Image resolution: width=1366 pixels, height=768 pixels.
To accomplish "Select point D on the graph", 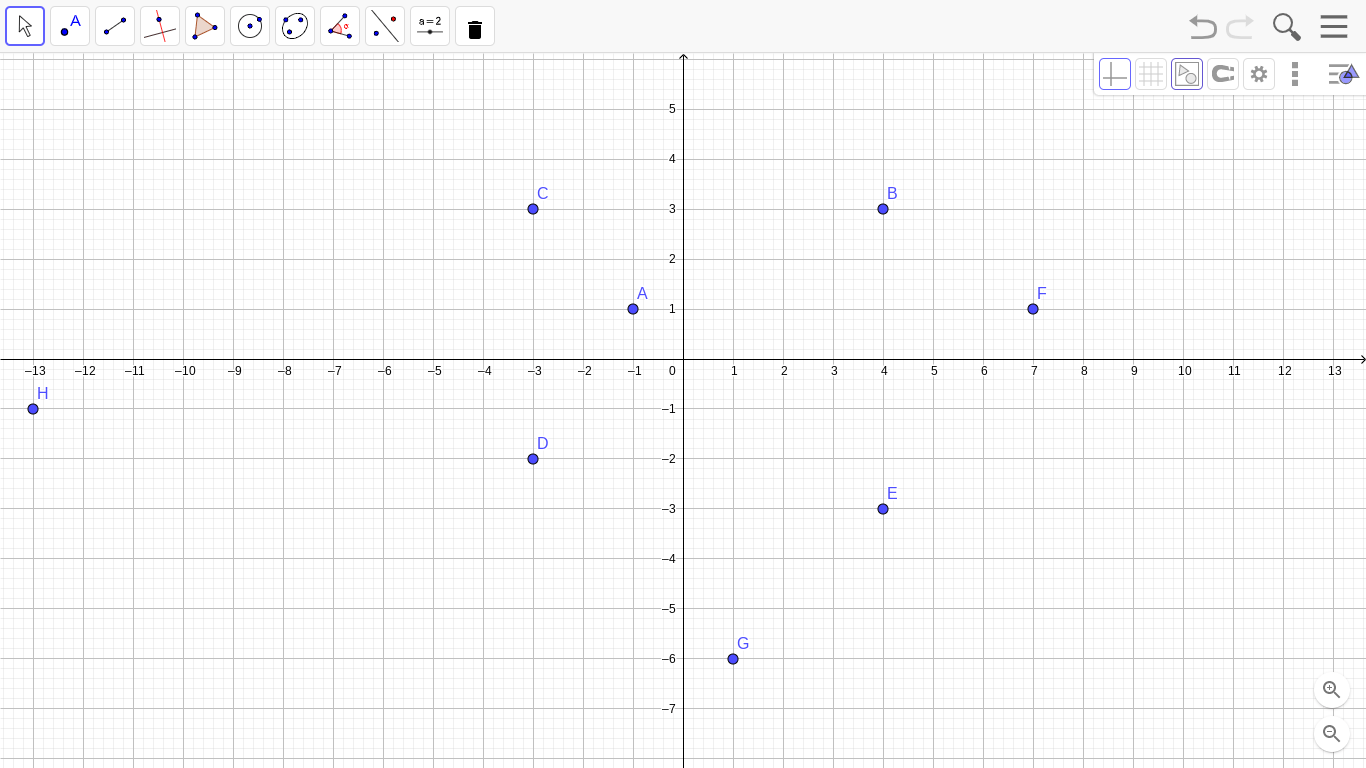I will 533,459.
